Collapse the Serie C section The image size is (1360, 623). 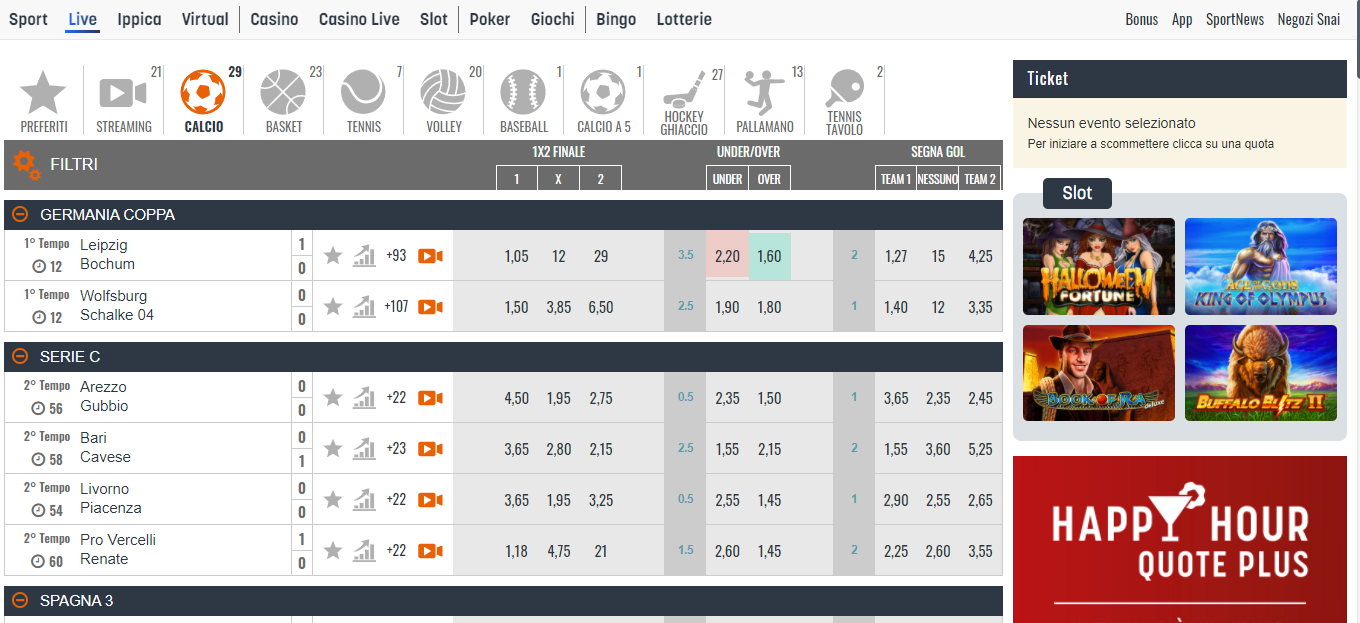[22, 356]
